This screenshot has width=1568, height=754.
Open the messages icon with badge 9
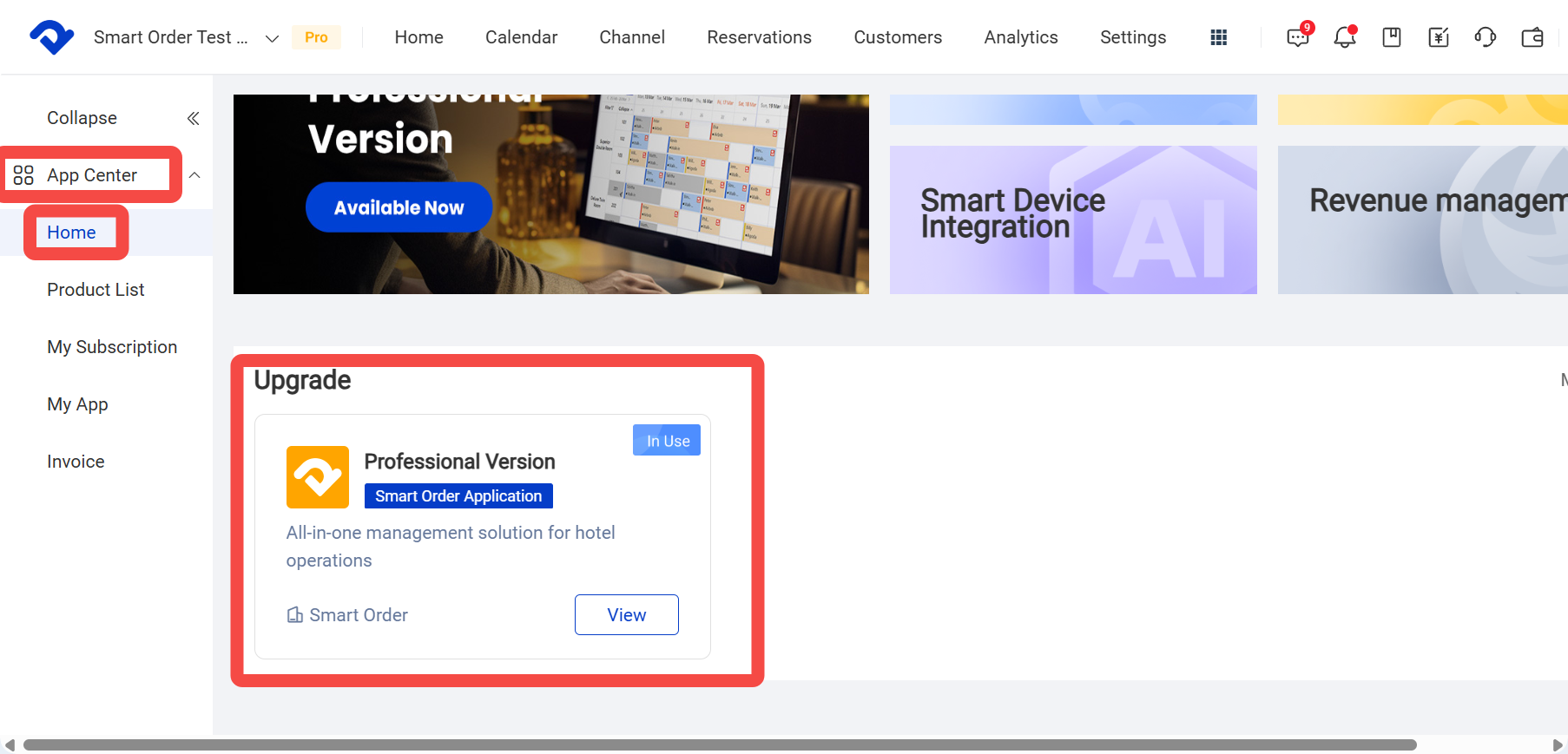[x=1298, y=37]
